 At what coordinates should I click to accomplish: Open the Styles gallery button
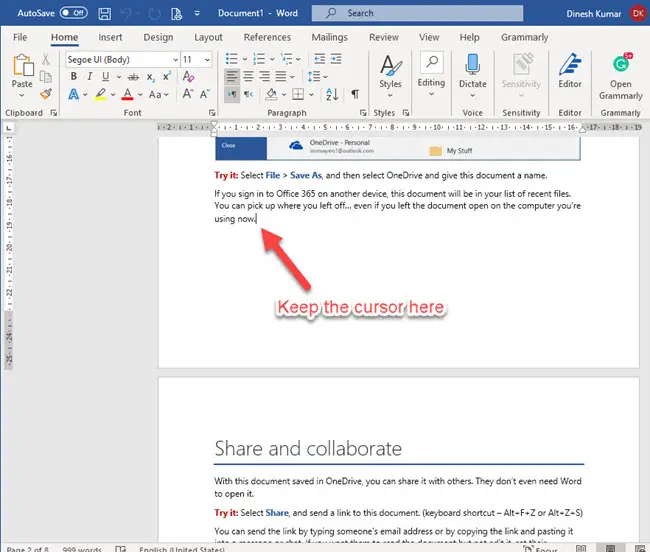coord(390,76)
